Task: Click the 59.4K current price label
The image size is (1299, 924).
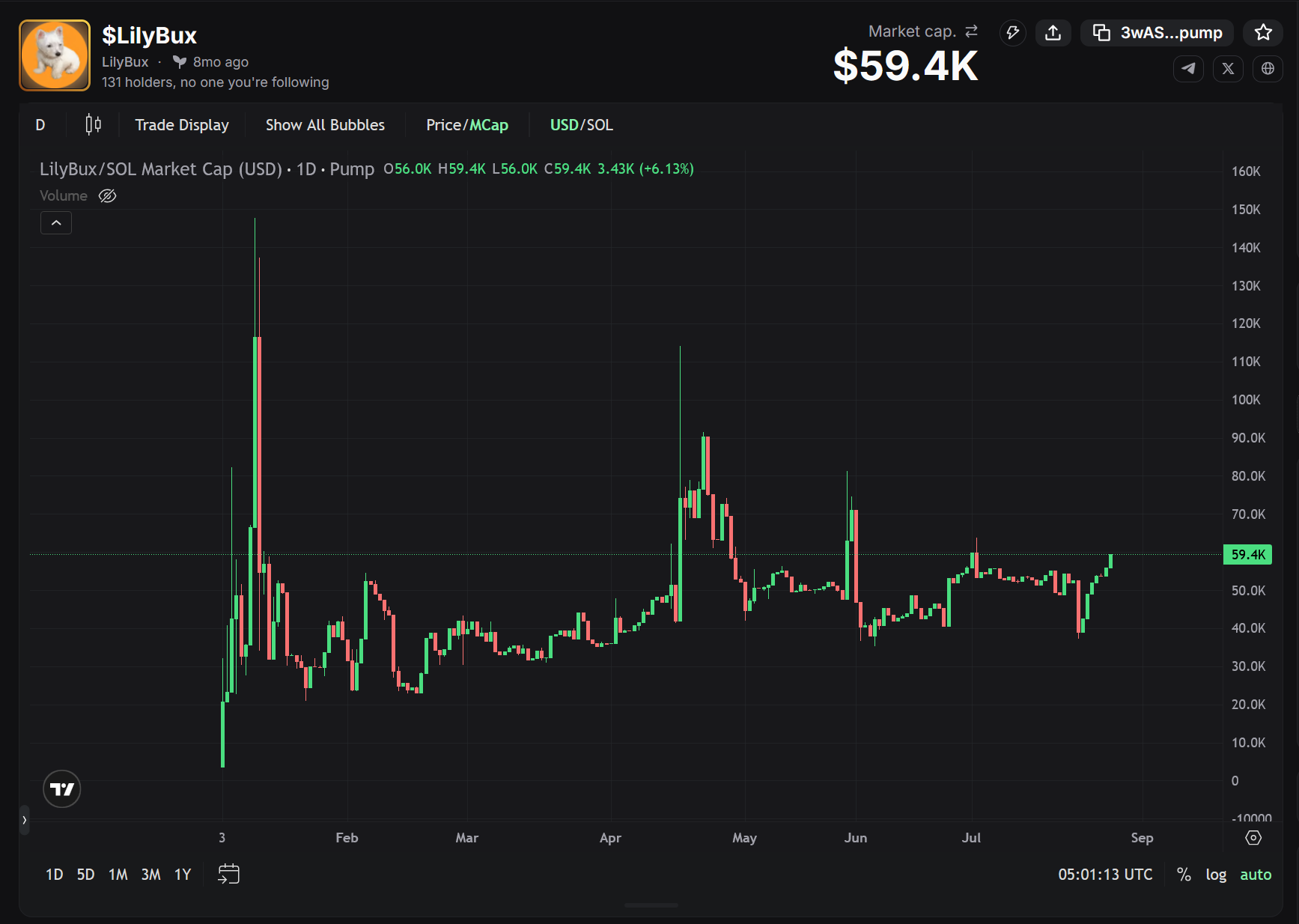Action: coord(1247,555)
